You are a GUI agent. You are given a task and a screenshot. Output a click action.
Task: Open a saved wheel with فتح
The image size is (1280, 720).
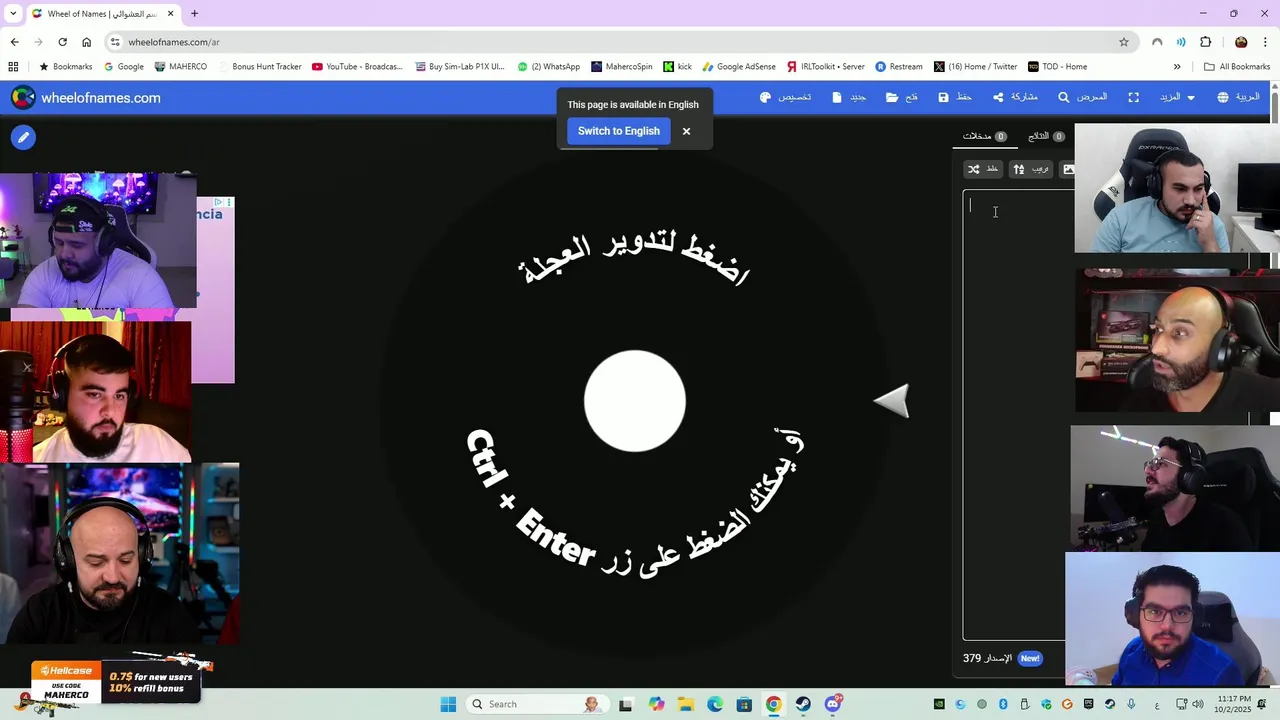pyautogui.click(x=902, y=97)
